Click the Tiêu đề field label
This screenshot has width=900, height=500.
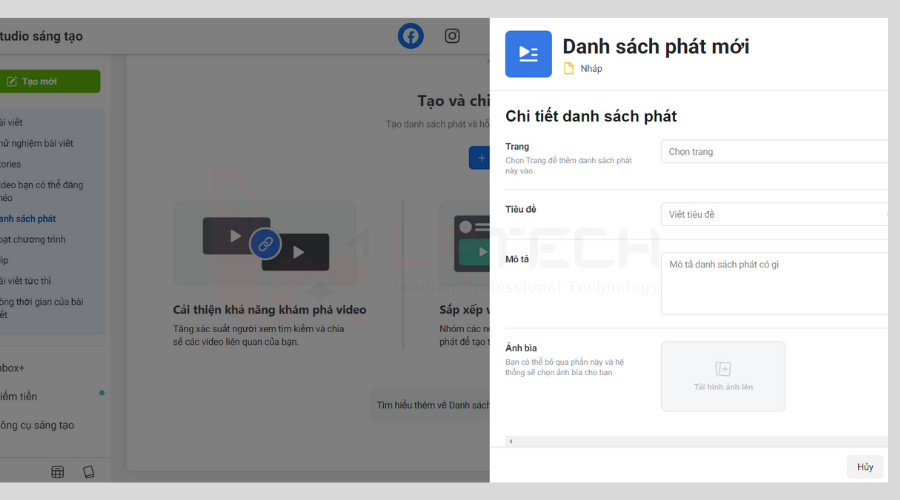[521, 209]
